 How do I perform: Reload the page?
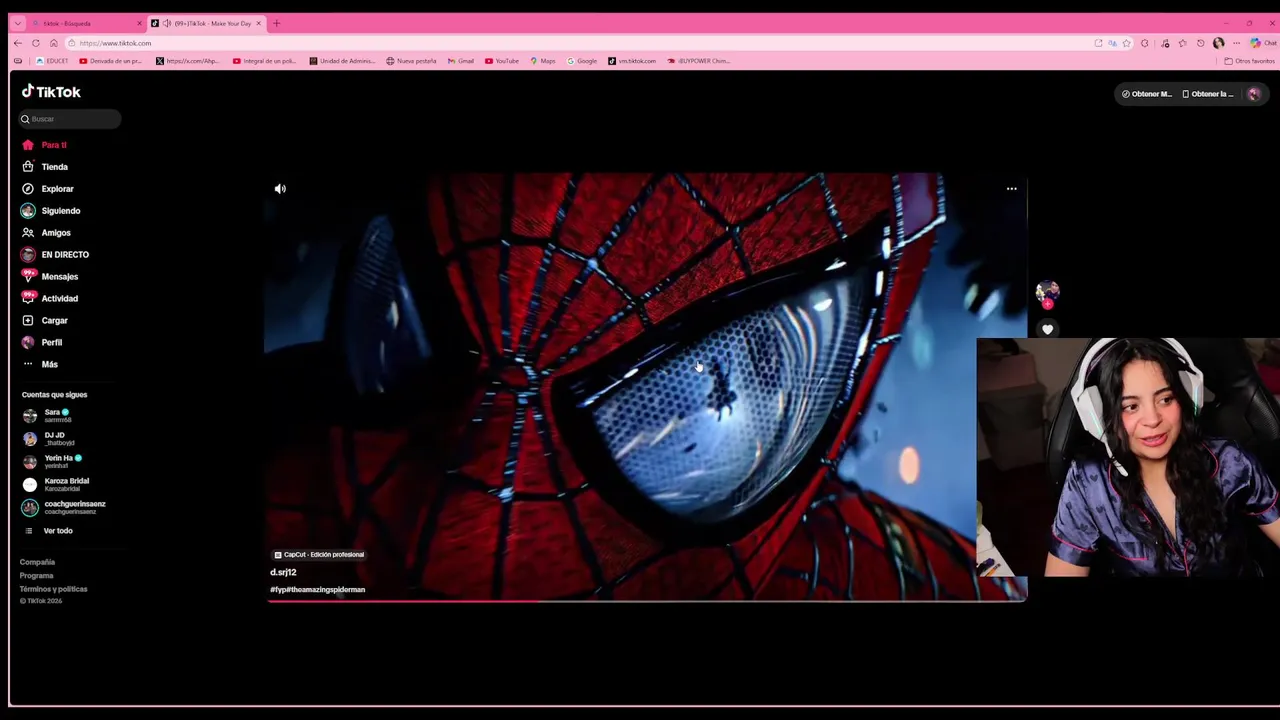35,43
